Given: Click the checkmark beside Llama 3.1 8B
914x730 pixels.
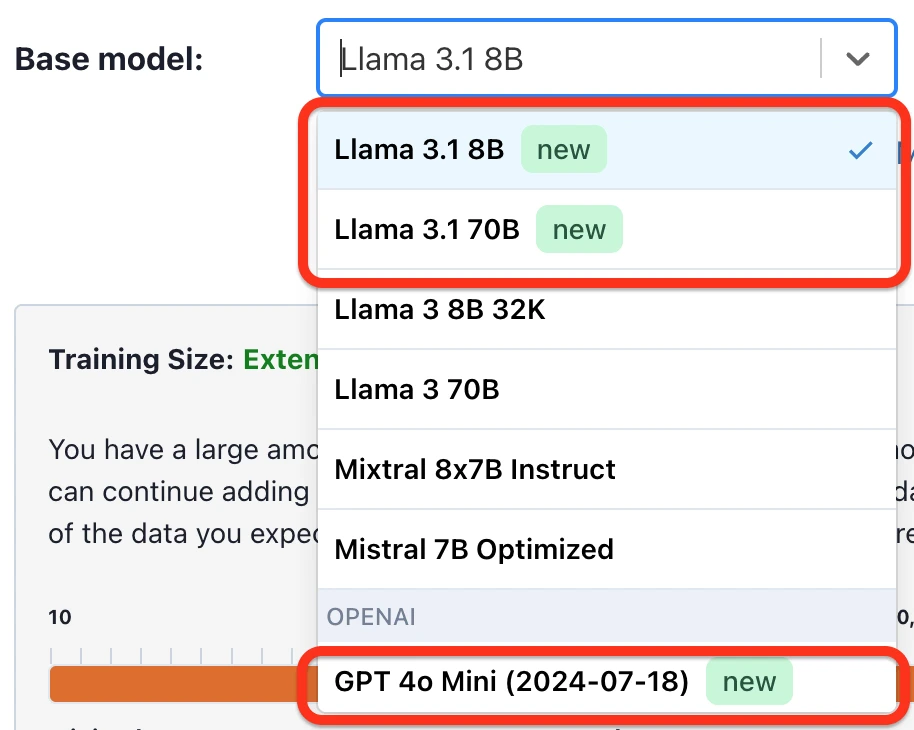Looking at the screenshot, I should pyautogui.click(x=860, y=151).
